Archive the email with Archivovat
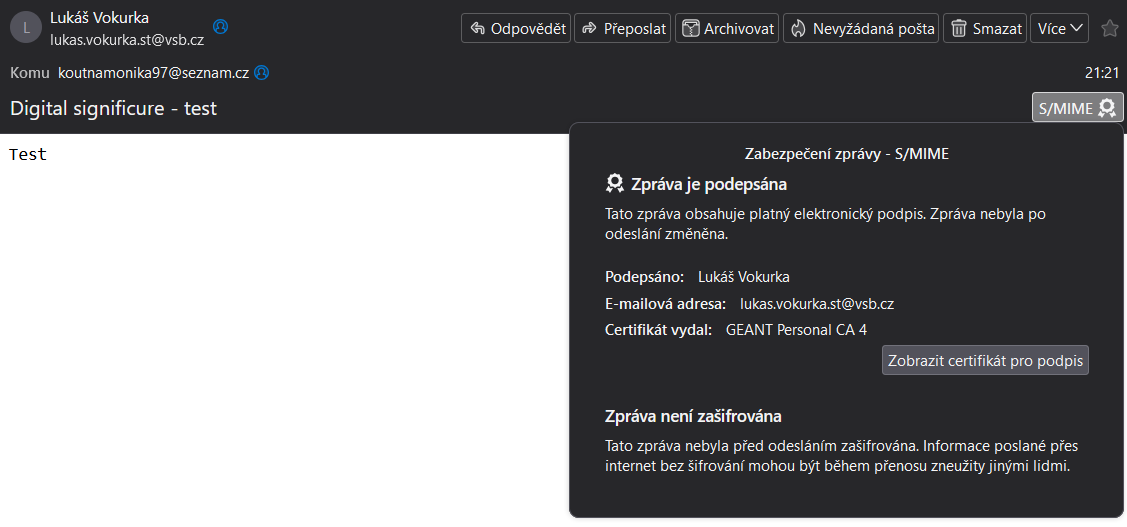 click(727, 29)
